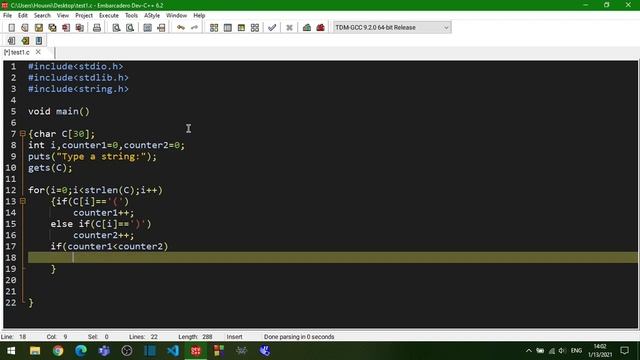Click the 'Insert' mode status bar entry
This screenshot has height=360, width=640.
coord(234,337)
